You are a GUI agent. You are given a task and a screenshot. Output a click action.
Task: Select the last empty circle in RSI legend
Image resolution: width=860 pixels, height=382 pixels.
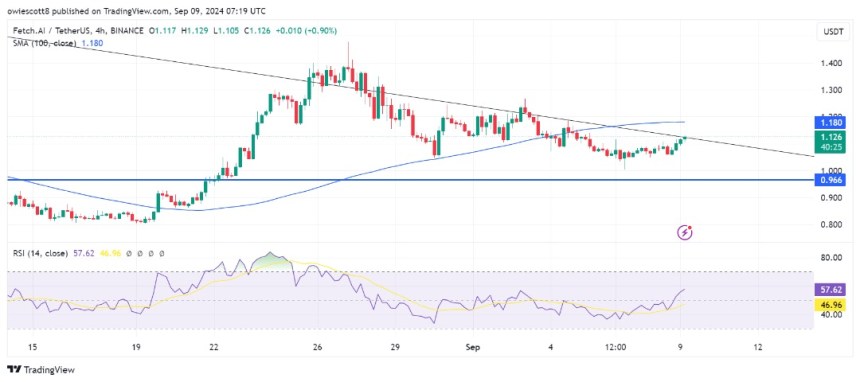click(161, 254)
